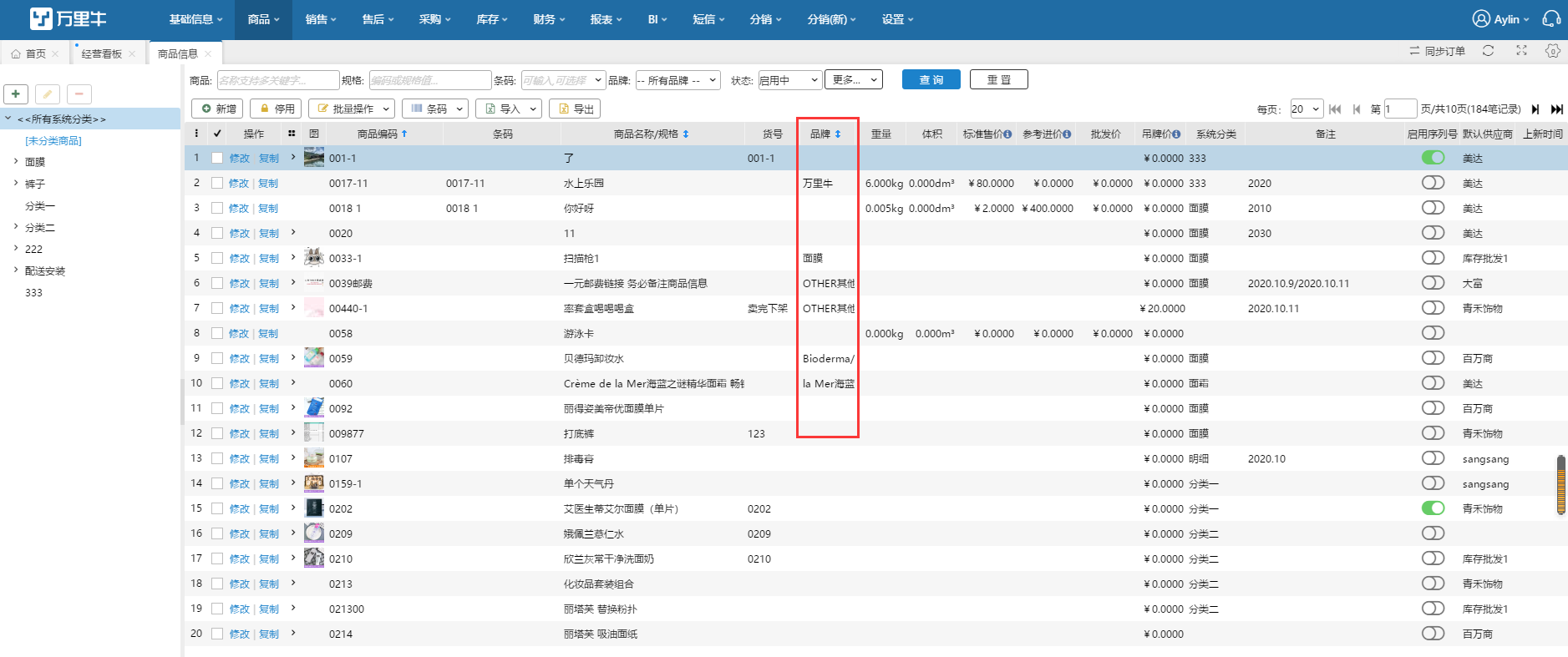
Task: Open the 批量操作 dropdown
Action: 351,109
